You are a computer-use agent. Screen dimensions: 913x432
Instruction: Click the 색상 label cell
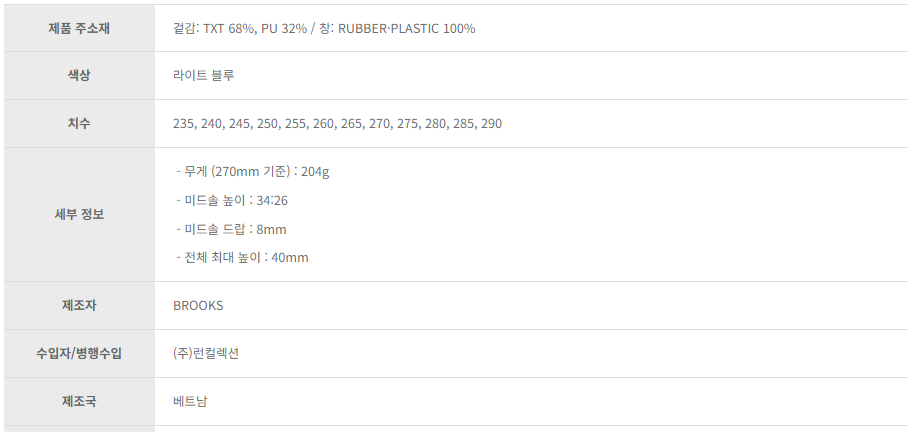79,76
